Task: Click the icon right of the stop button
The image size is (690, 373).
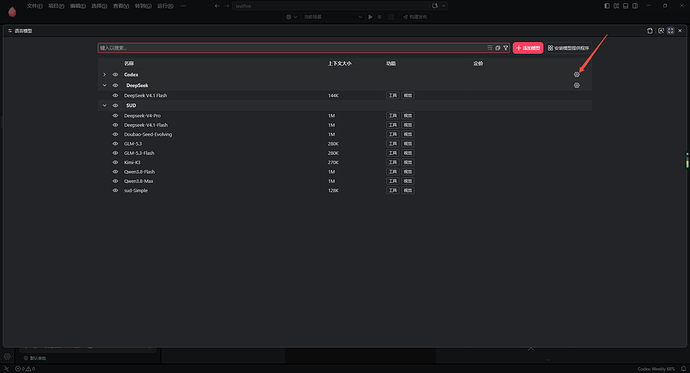Action: click(x=391, y=17)
